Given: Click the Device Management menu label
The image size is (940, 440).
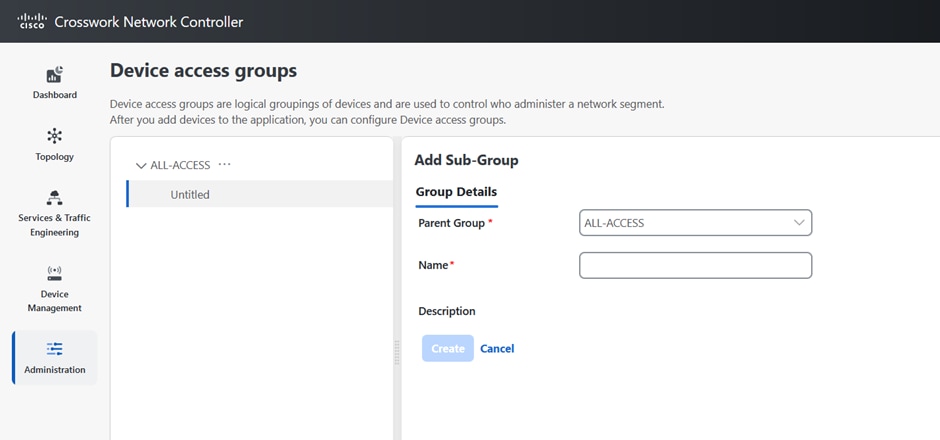Looking at the screenshot, I should click(55, 301).
